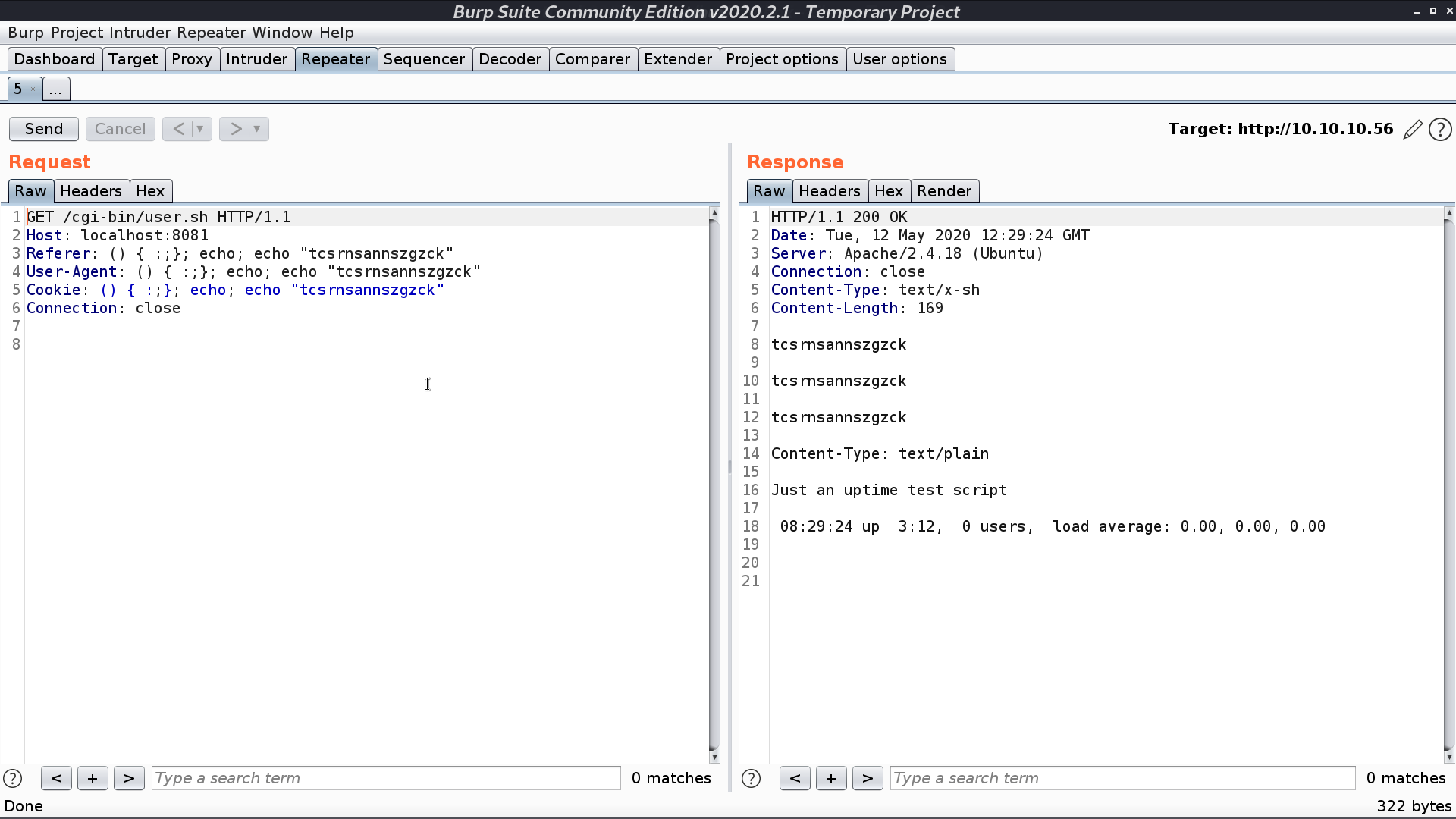Click the uptime load average output line
Viewport: 1456px width, 819px height.
[1053, 526]
